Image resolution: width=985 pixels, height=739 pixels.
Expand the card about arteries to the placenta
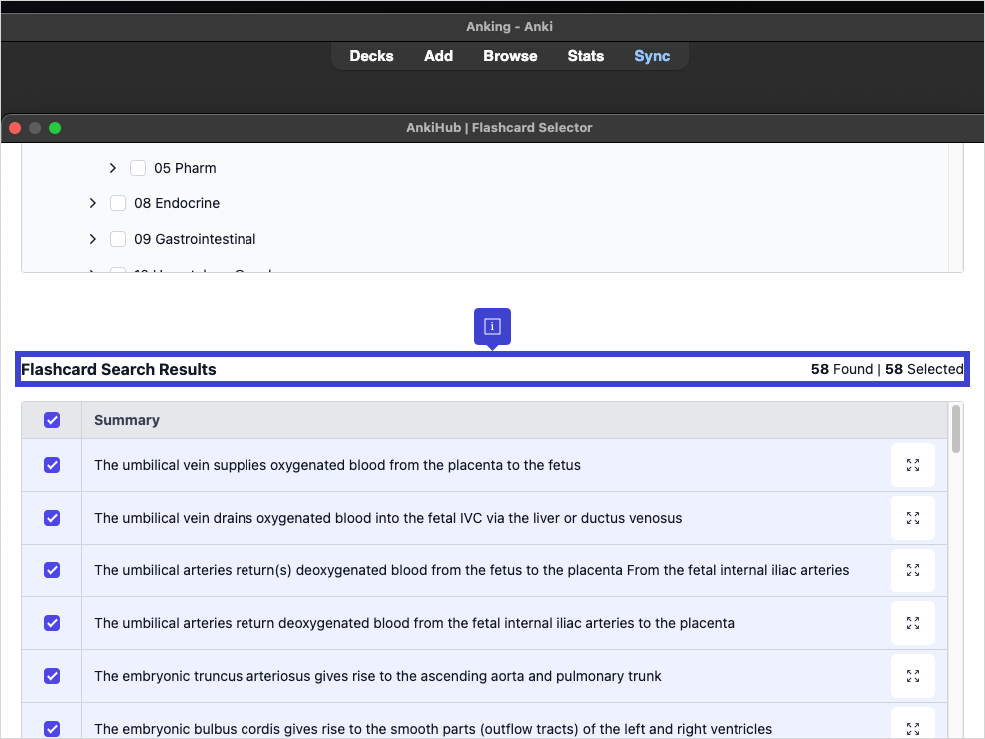[x=912, y=623]
